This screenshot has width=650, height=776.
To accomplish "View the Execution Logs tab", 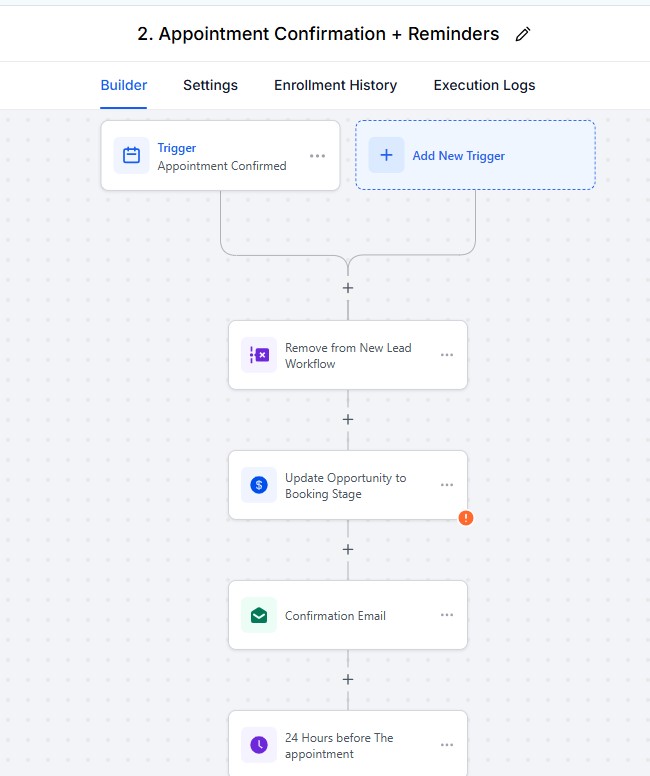I will tap(484, 85).
